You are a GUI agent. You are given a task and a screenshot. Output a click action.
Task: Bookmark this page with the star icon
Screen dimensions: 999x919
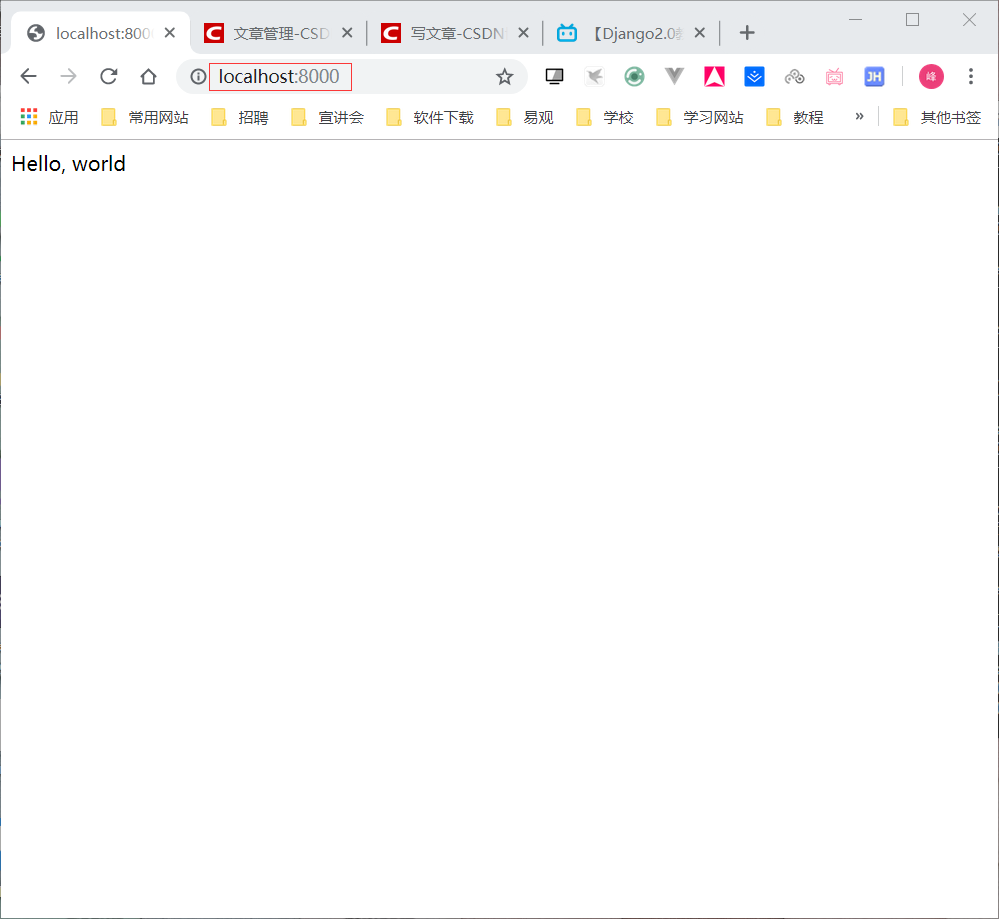[505, 76]
